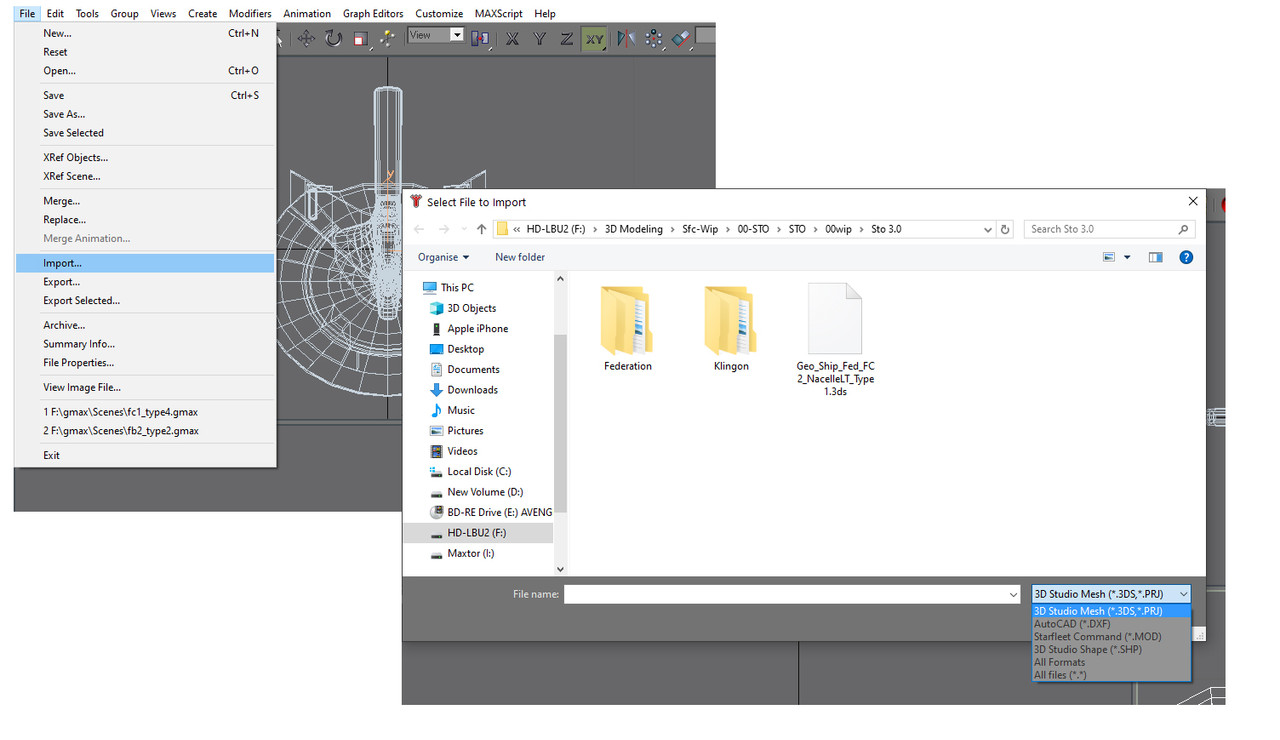Viewport: 1280px width, 740px height.
Task: Click the Mirror Selected Objects icon
Action: click(x=626, y=39)
